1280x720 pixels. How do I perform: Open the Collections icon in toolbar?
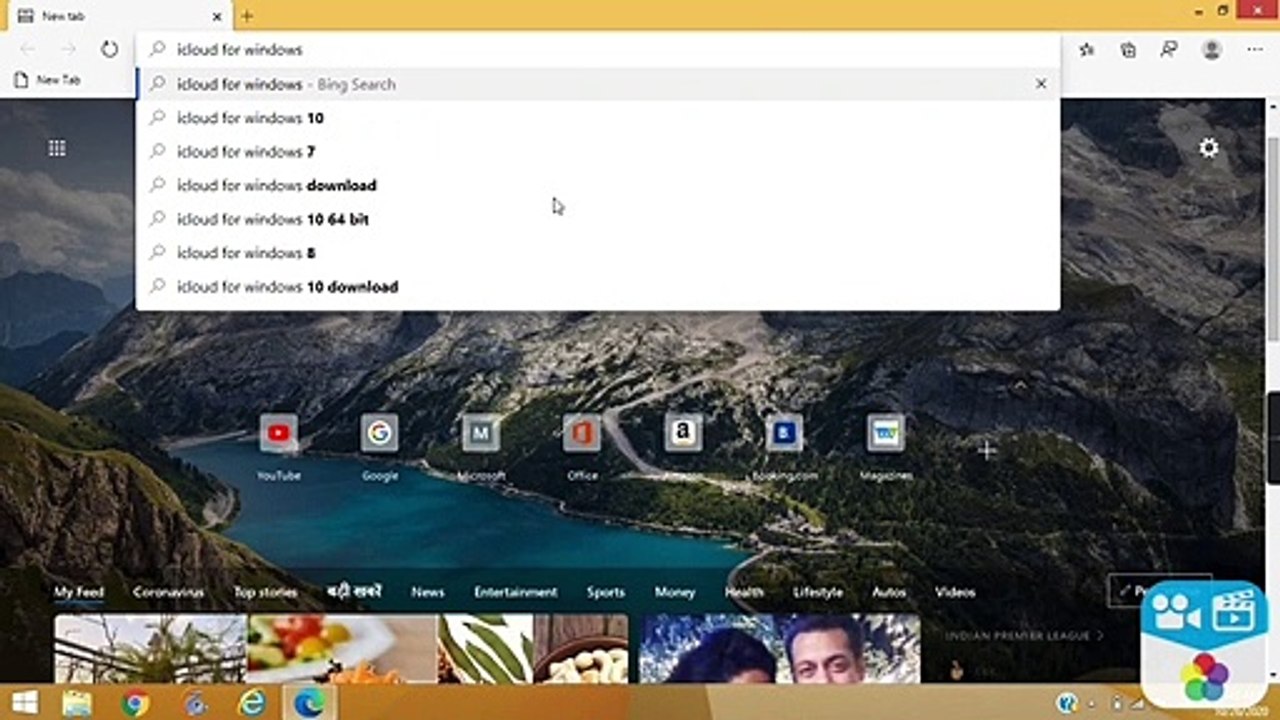click(x=1128, y=49)
